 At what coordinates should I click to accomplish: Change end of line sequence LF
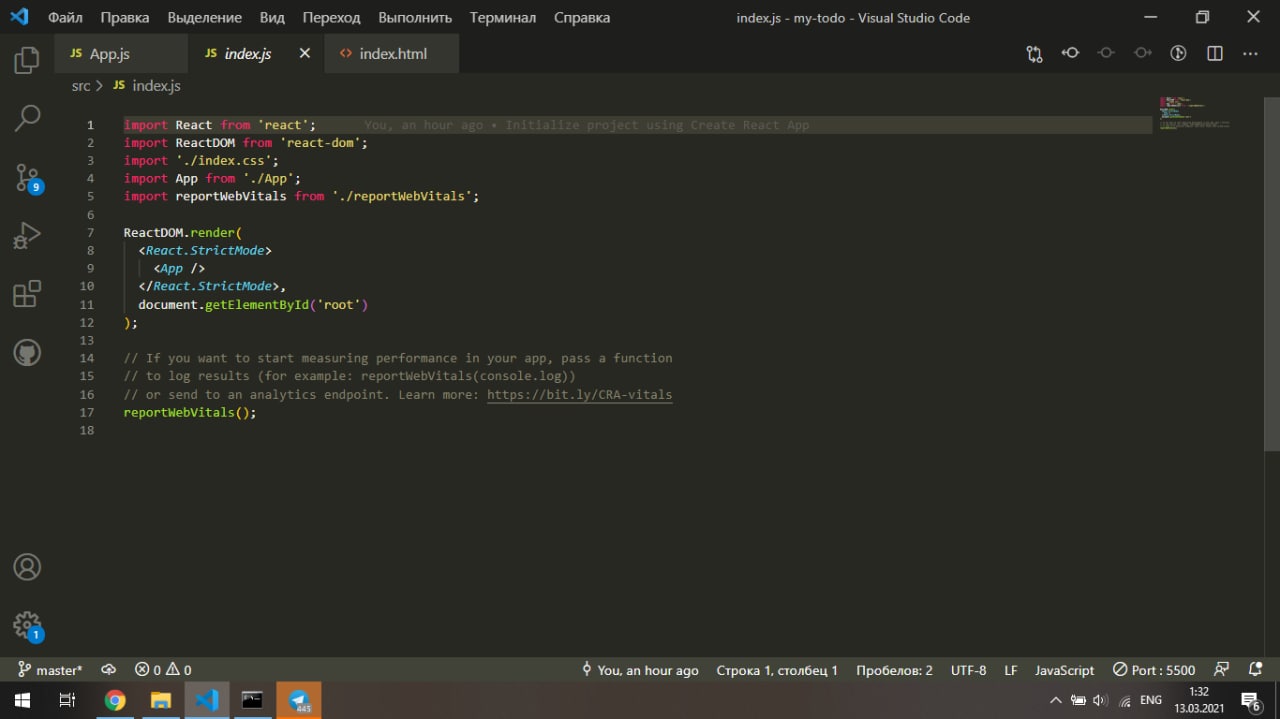1011,670
